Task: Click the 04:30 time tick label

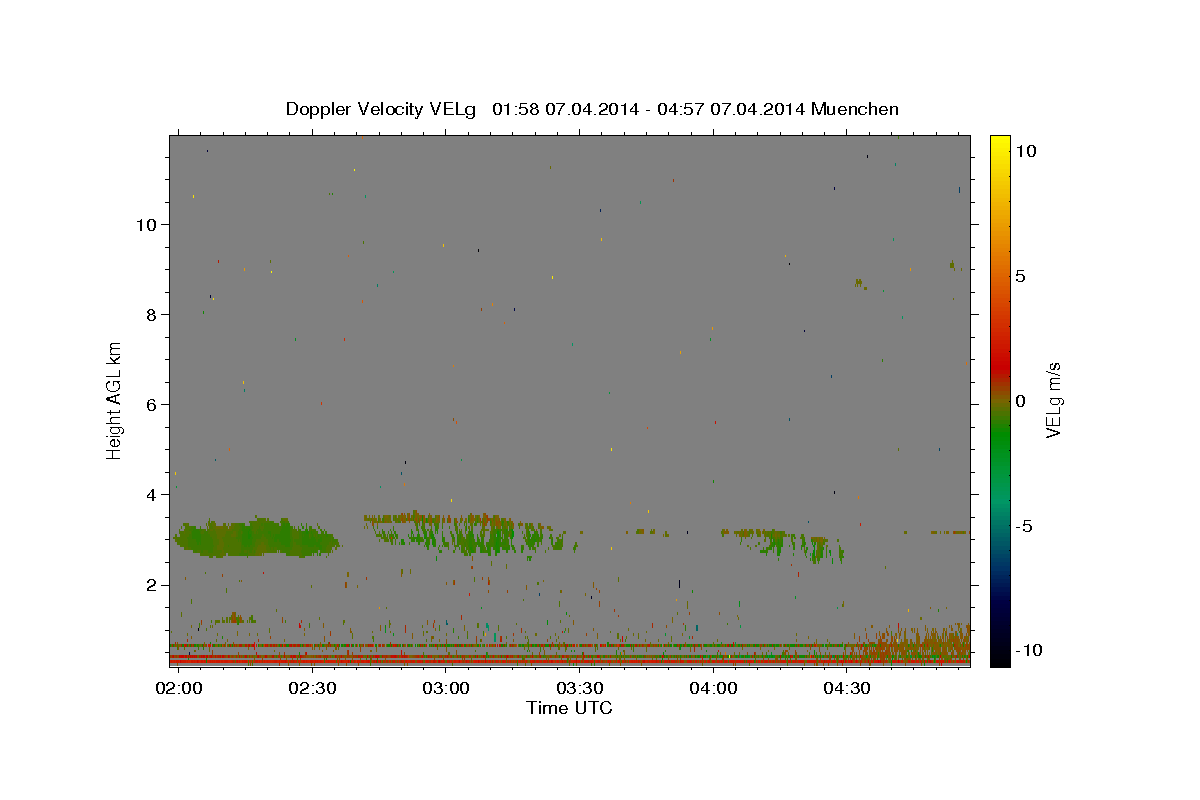Action: (846, 689)
